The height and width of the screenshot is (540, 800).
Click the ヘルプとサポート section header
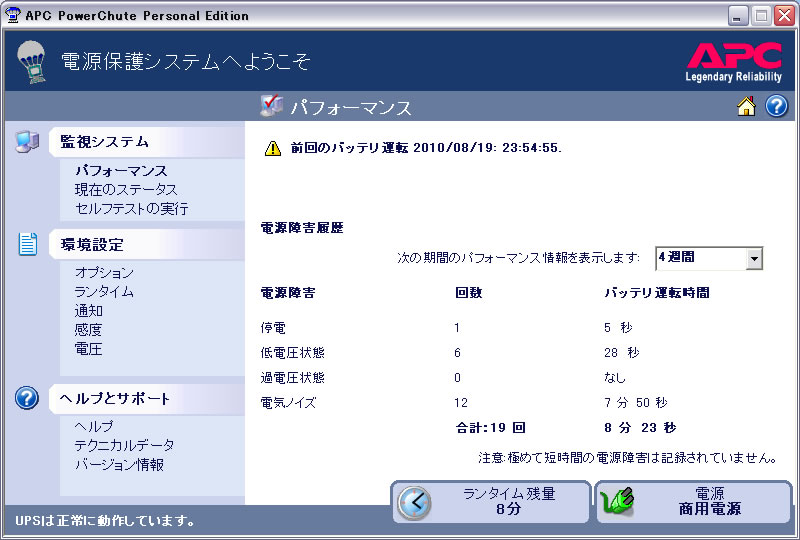[x=147, y=398]
